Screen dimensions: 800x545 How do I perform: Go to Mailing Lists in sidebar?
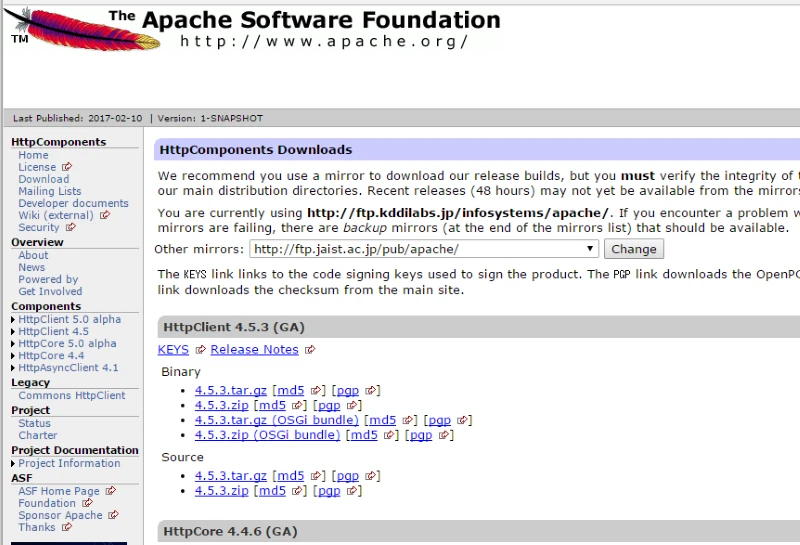coord(50,191)
